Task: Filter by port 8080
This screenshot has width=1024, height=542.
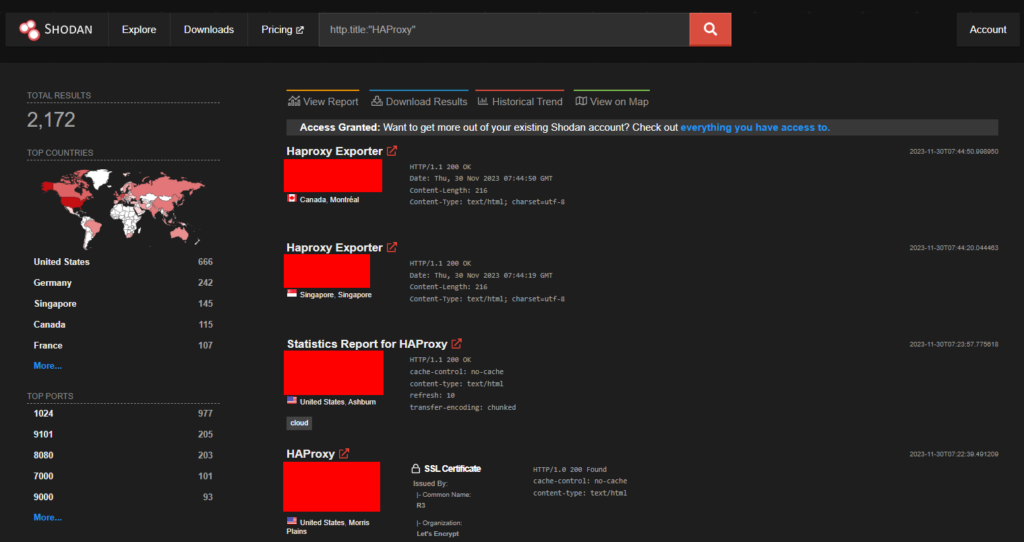Action: 43,455
